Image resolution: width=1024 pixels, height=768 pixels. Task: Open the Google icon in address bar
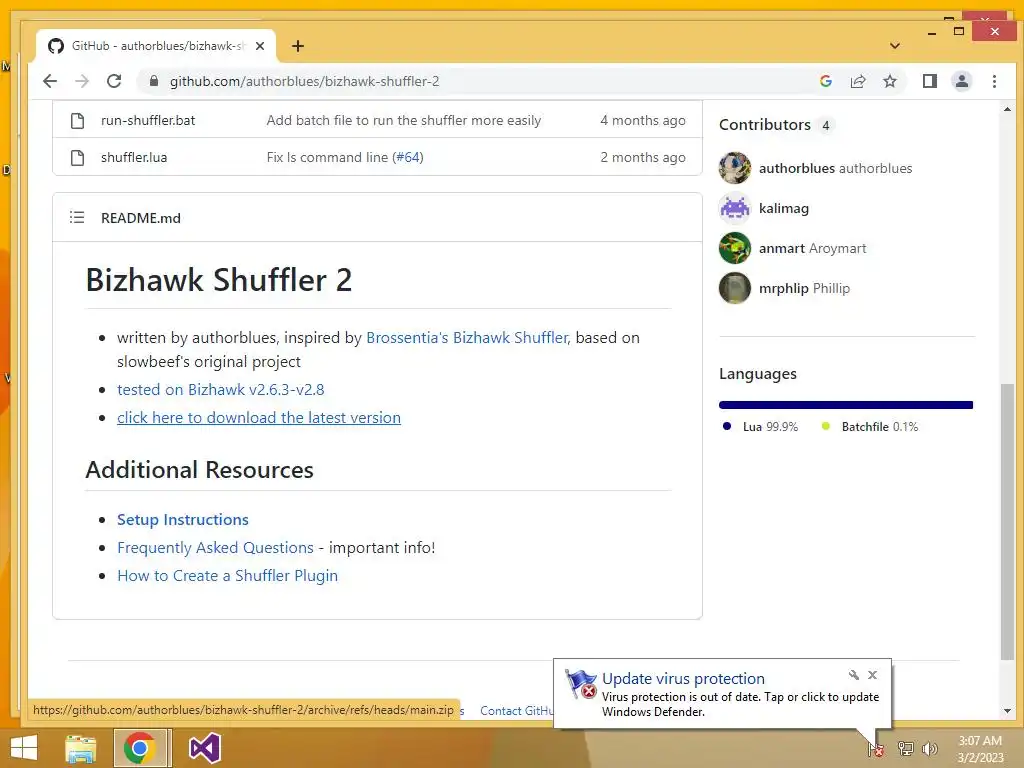pos(825,81)
